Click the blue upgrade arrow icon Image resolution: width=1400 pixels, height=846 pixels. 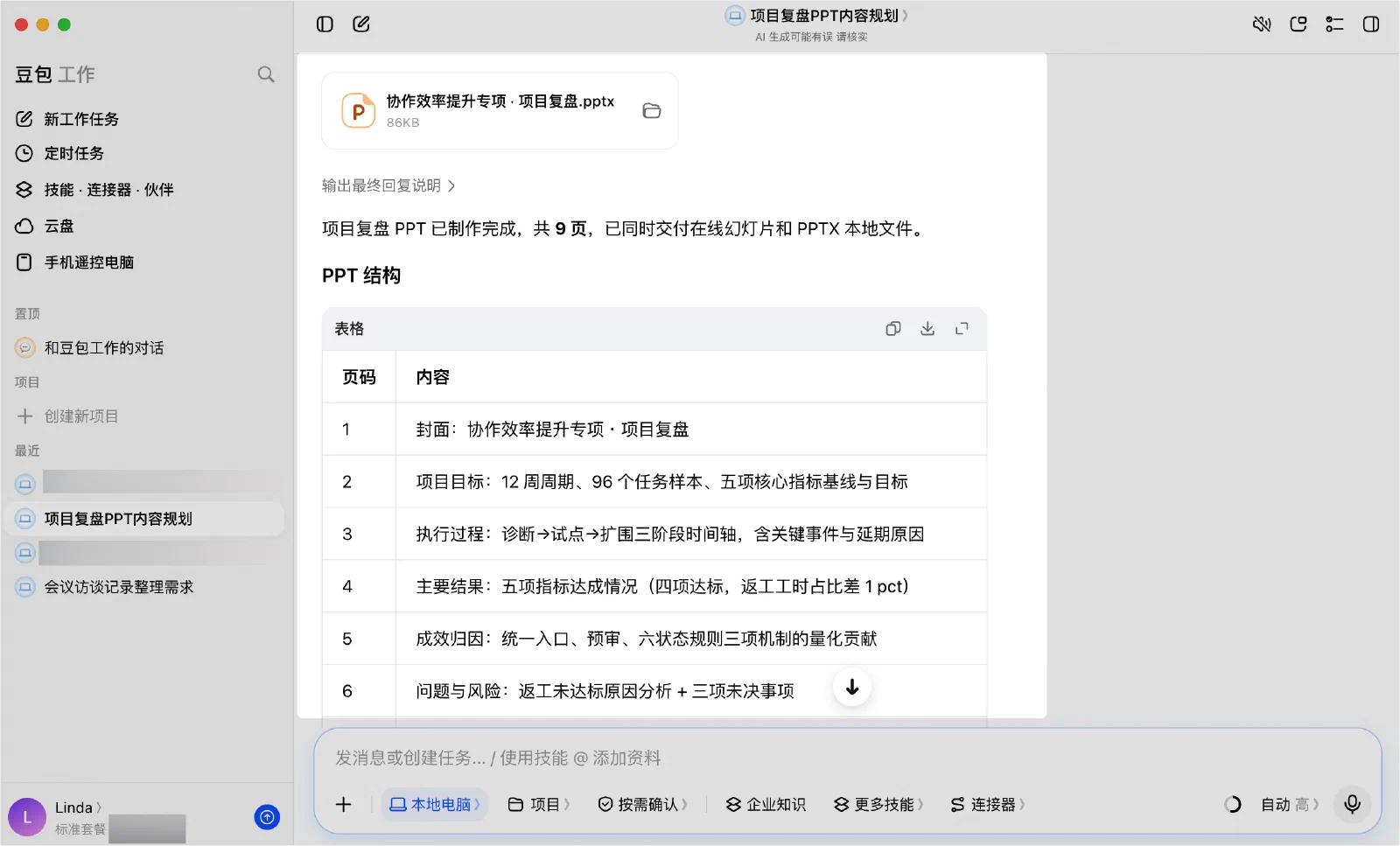267,817
